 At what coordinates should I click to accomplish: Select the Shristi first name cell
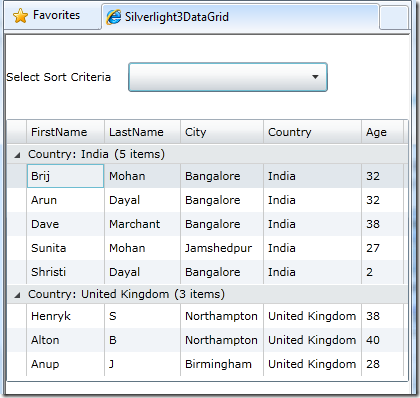(x=65, y=272)
